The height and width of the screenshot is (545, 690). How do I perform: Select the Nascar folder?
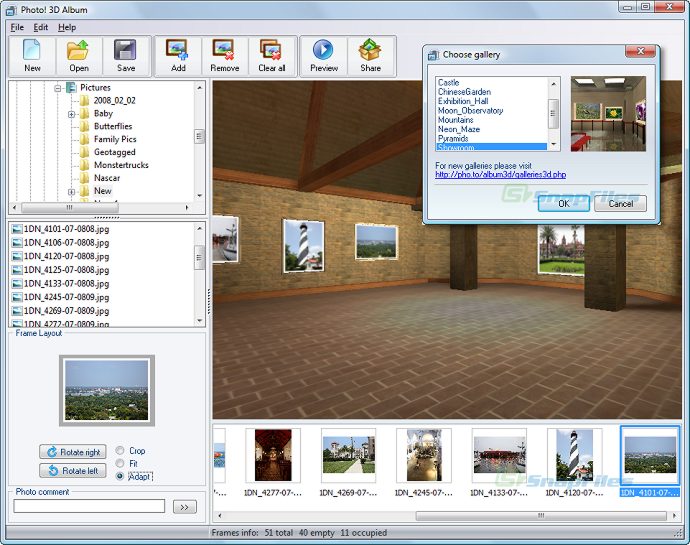tap(106, 178)
